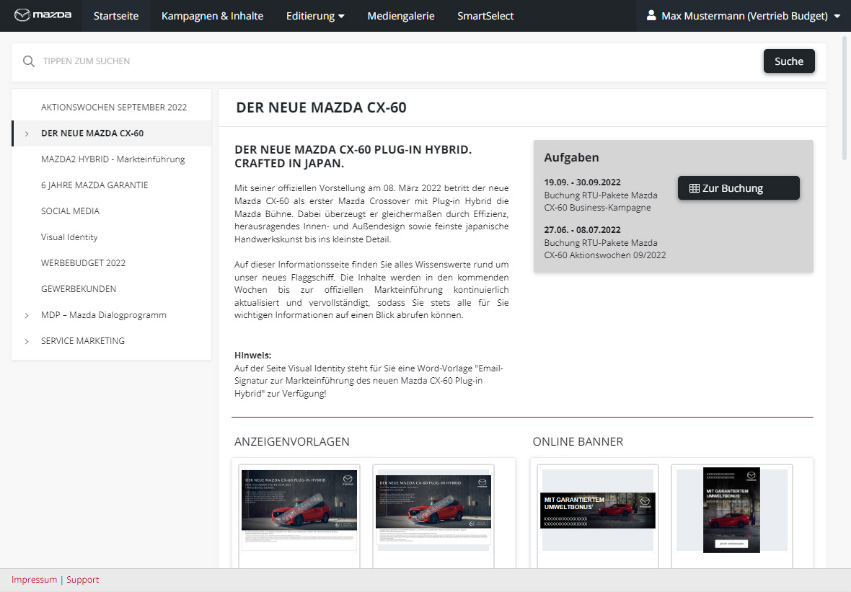Click the dark vertical Online Banner thumbnail
The height and width of the screenshot is (592, 851).
pos(732,510)
